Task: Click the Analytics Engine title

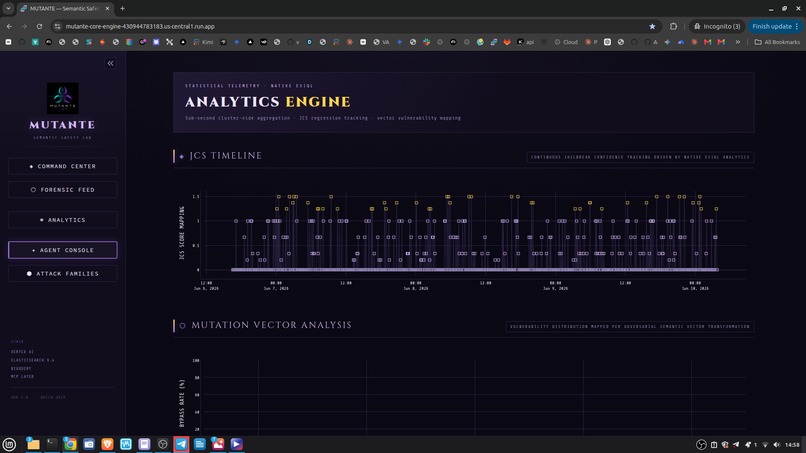Action: (x=268, y=102)
